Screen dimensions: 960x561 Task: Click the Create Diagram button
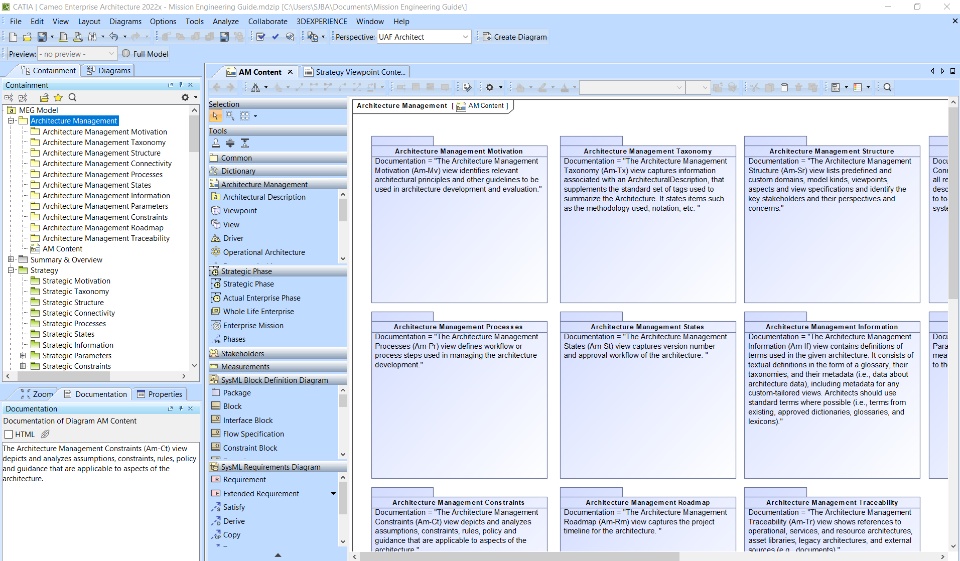pyautogui.click(x=515, y=37)
